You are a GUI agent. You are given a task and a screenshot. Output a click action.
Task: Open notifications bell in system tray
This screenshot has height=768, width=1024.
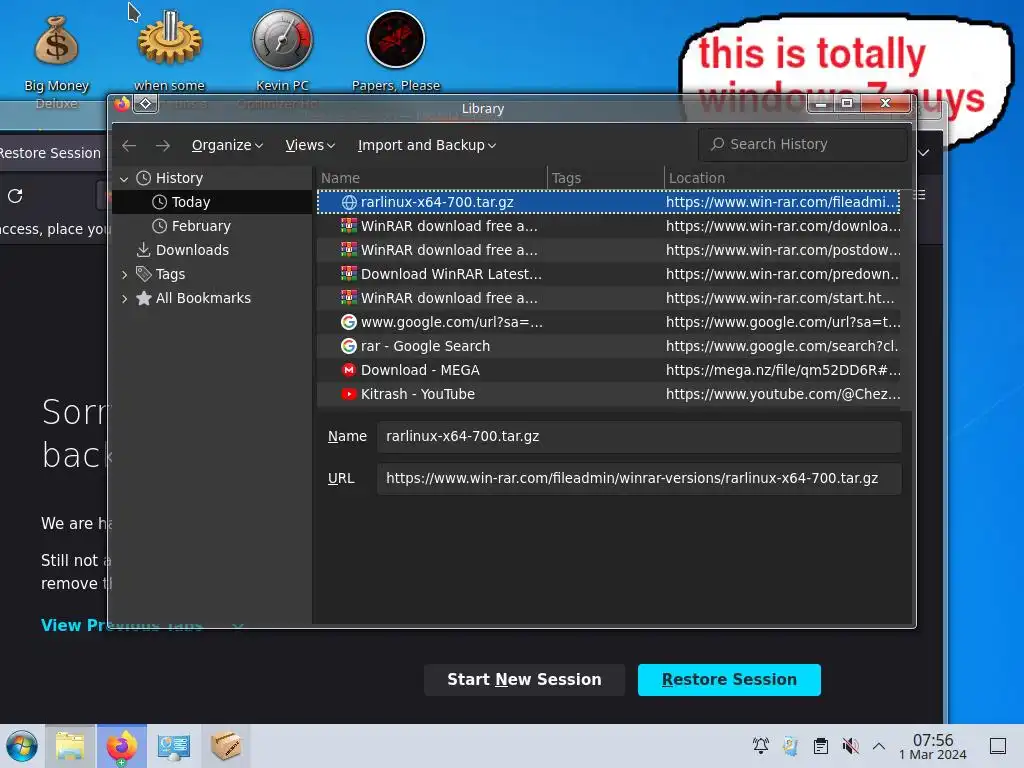(760, 746)
